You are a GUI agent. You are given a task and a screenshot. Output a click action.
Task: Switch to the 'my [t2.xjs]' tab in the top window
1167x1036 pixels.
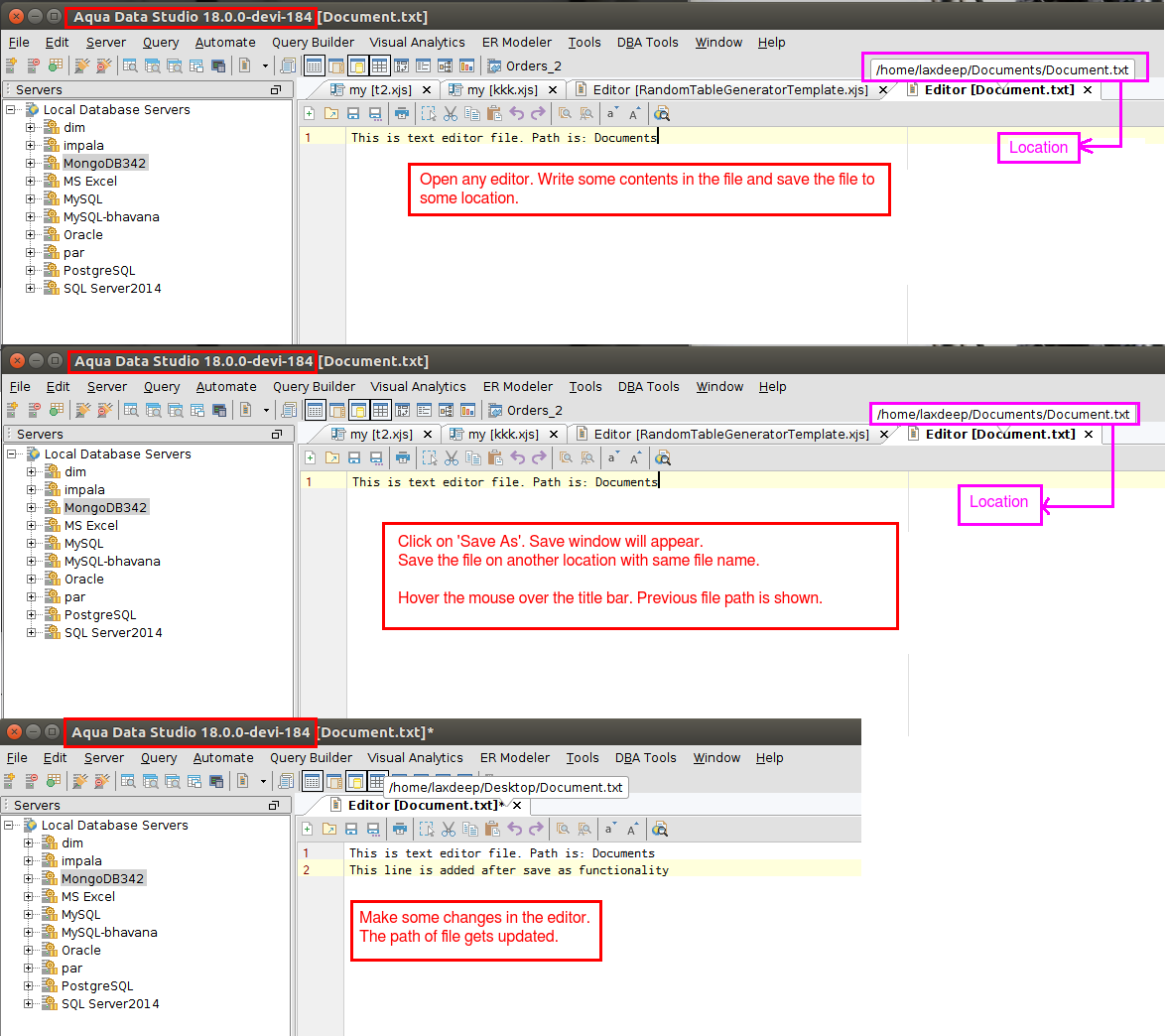pos(379,90)
